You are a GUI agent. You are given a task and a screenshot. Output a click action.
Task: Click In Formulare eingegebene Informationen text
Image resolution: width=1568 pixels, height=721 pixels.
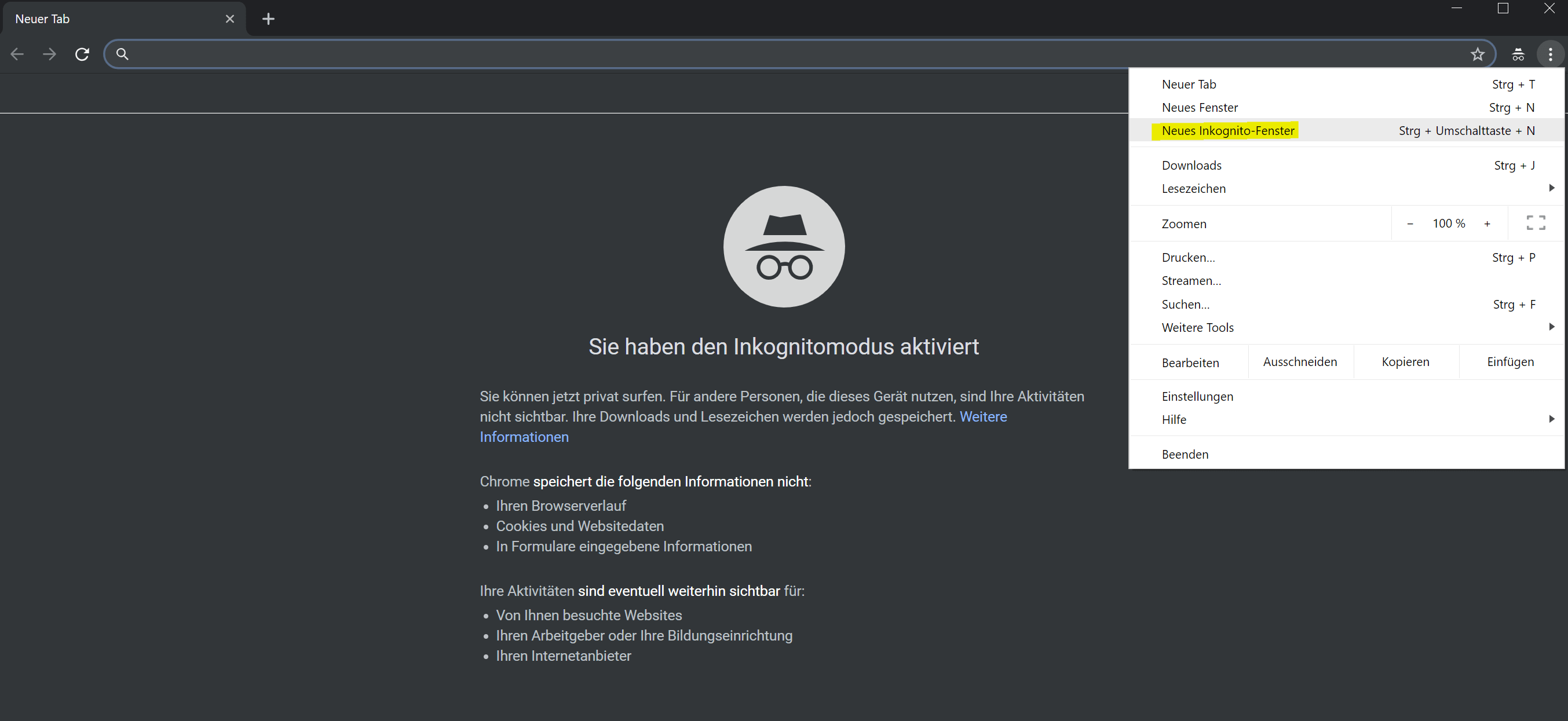(x=624, y=546)
